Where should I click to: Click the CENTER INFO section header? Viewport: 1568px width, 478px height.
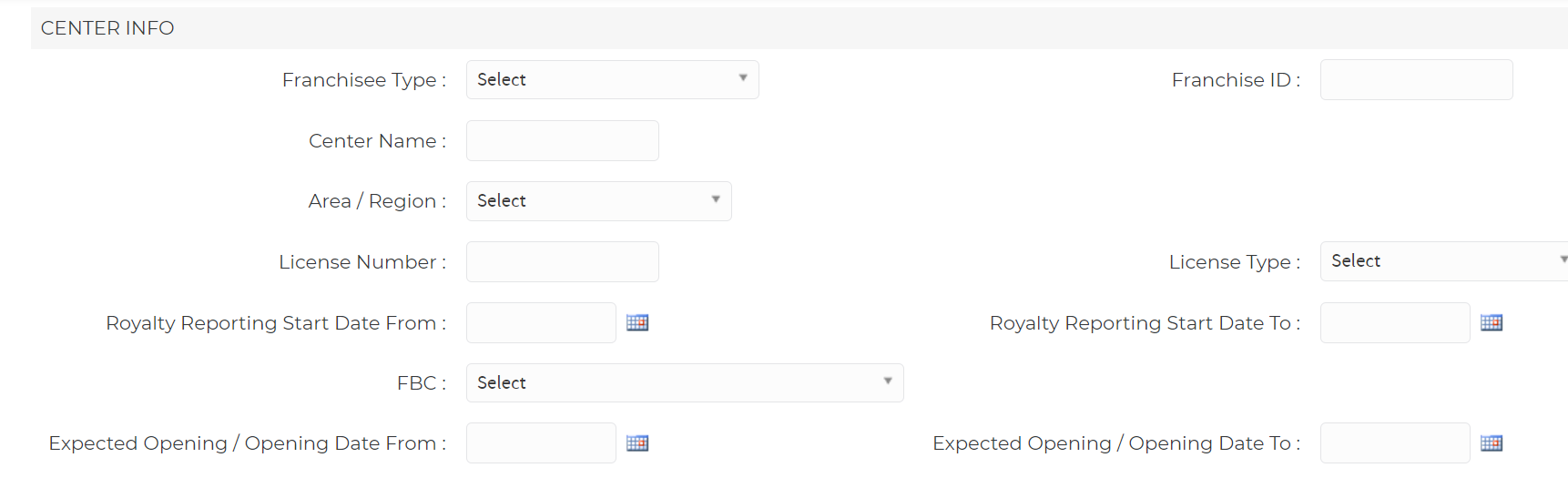click(107, 28)
